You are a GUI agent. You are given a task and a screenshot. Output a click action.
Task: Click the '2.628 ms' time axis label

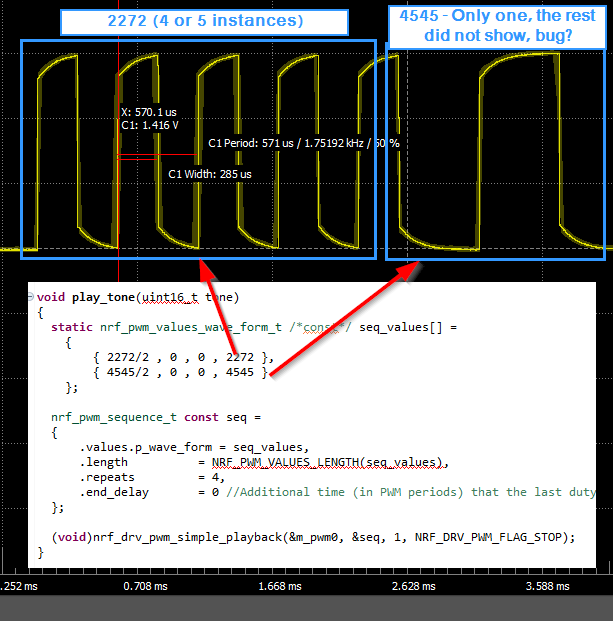click(413, 586)
